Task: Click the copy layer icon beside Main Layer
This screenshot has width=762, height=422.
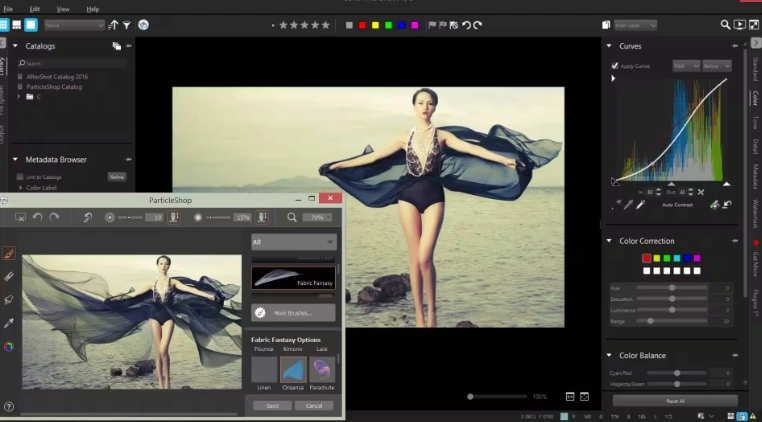Action: click(606, 25)
